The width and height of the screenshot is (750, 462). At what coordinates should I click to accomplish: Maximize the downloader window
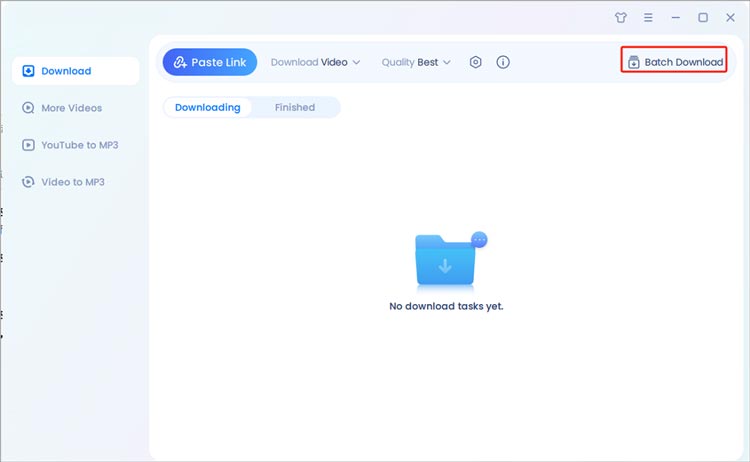pos(703,18)
